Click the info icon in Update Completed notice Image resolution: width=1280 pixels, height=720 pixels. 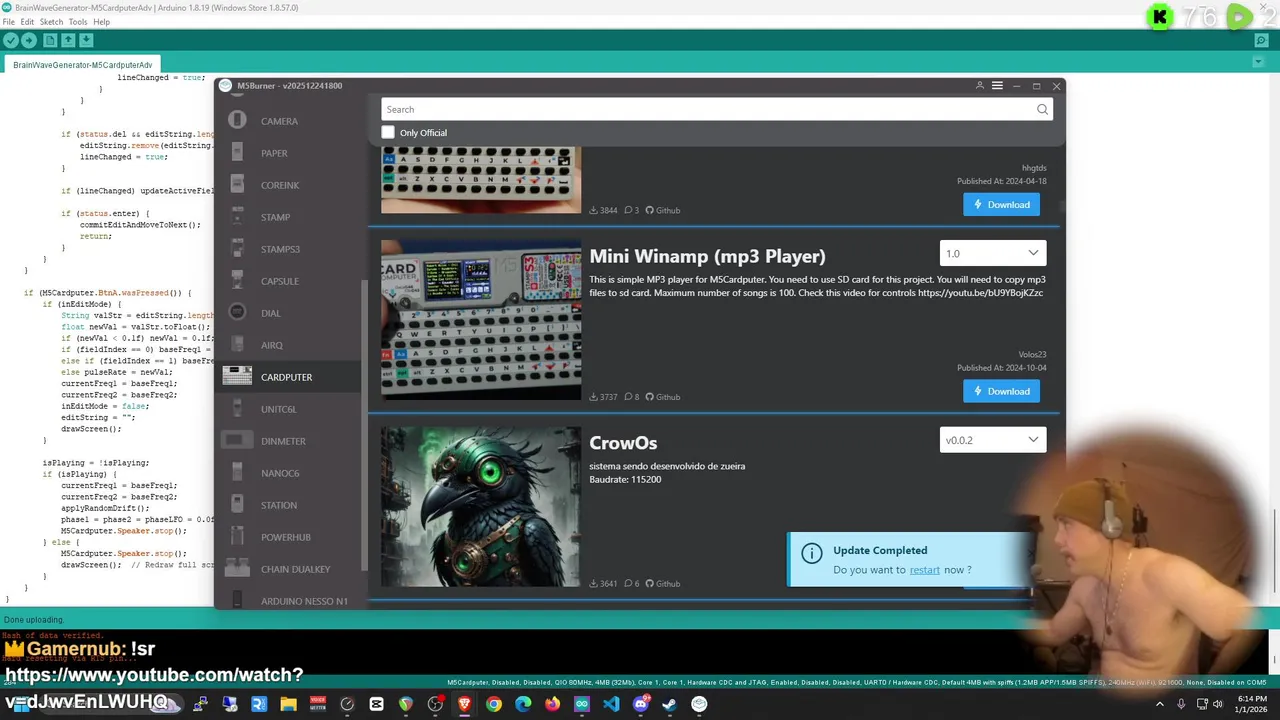coord(812,553)
